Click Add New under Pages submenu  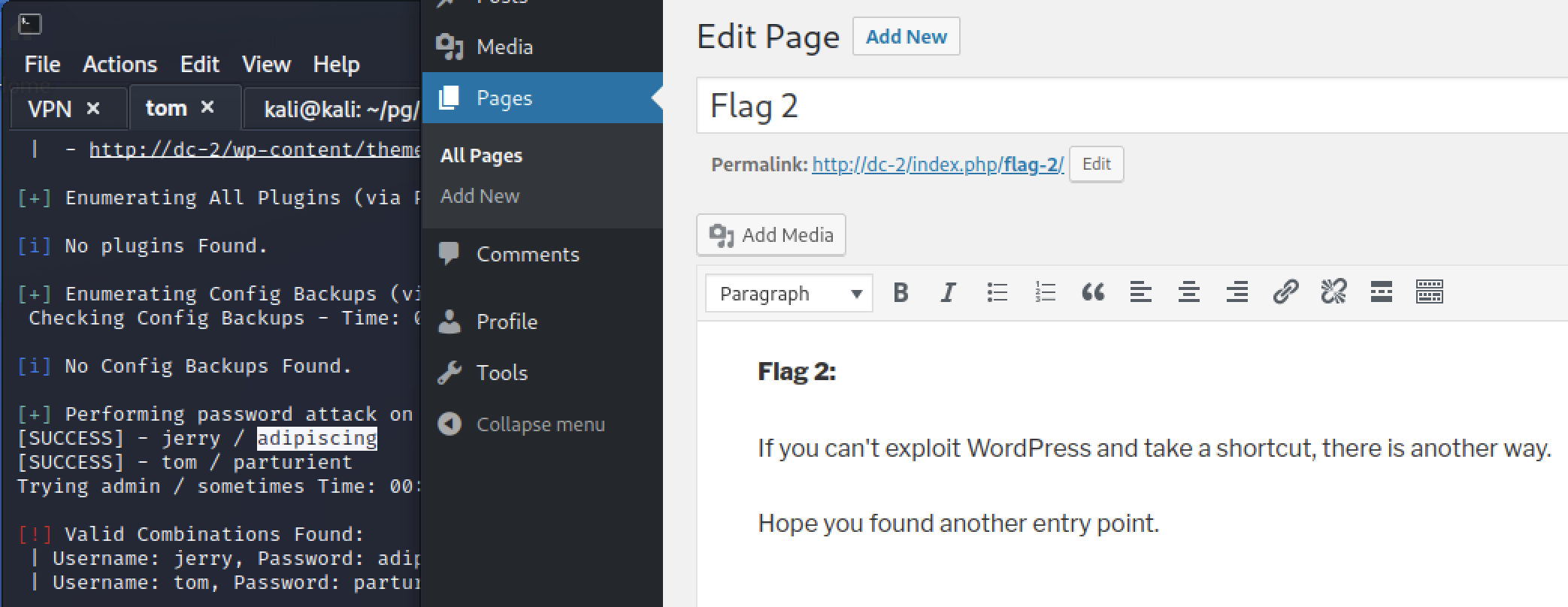[480, 196]
